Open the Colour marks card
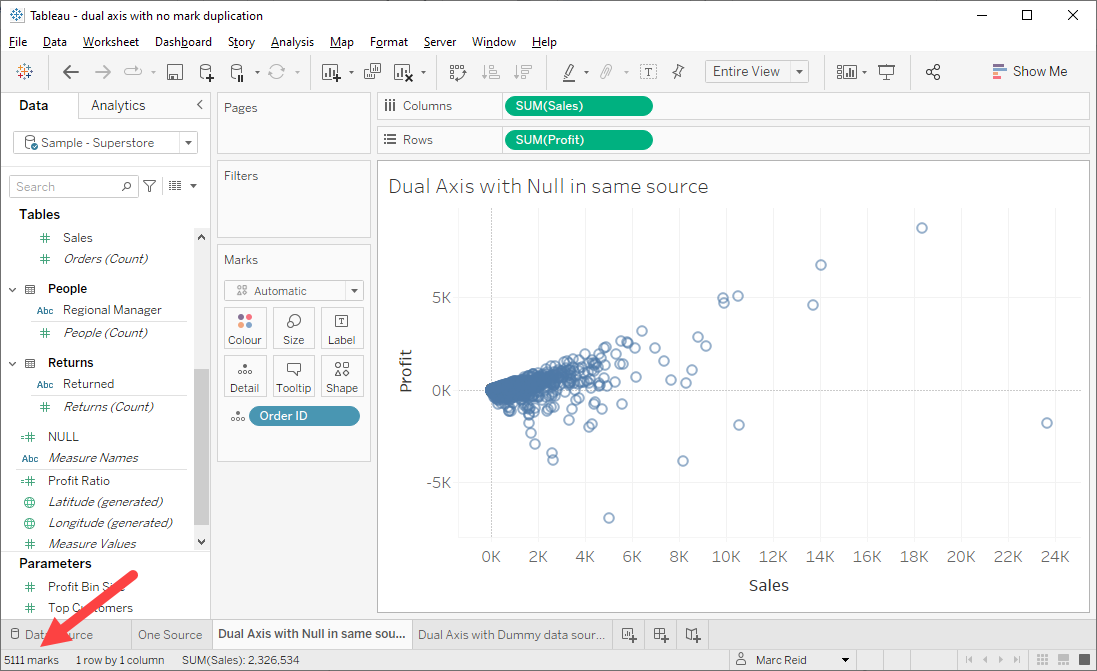Screen dimensions: 1097x671 pos(245,328)
